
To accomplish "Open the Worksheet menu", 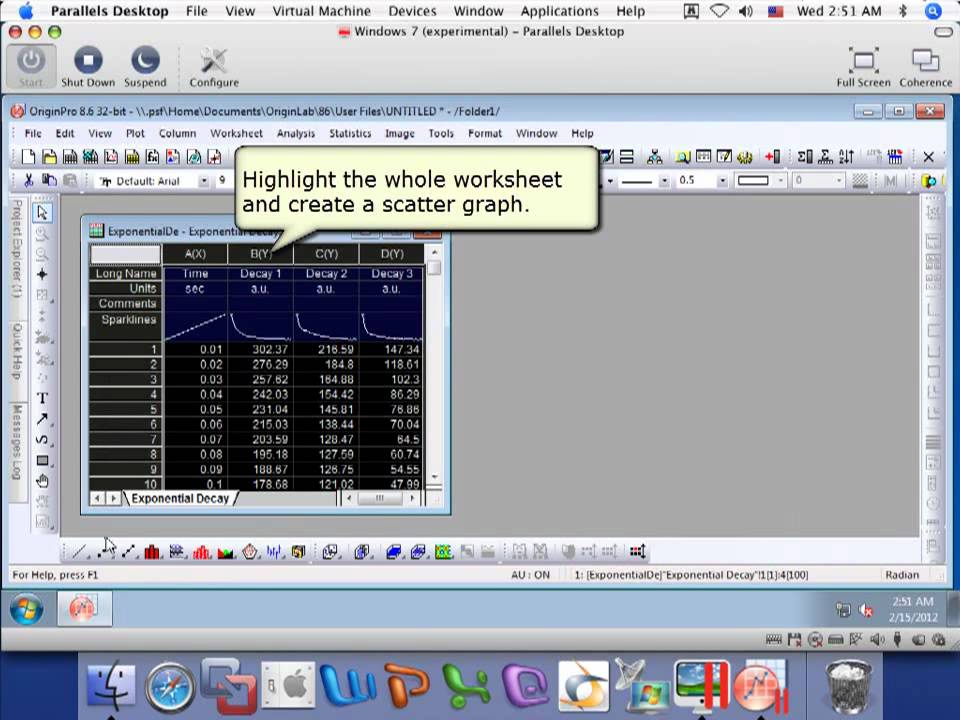I will (236, 133).
